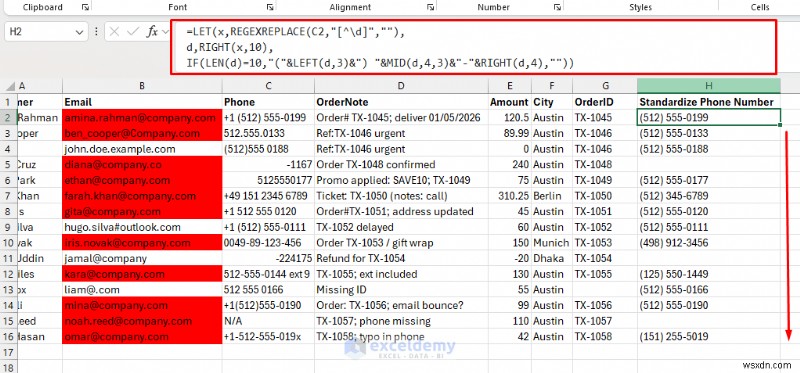Open the Clipboard group dialog launcher
The image size is (800, 373).
point(85,7)
